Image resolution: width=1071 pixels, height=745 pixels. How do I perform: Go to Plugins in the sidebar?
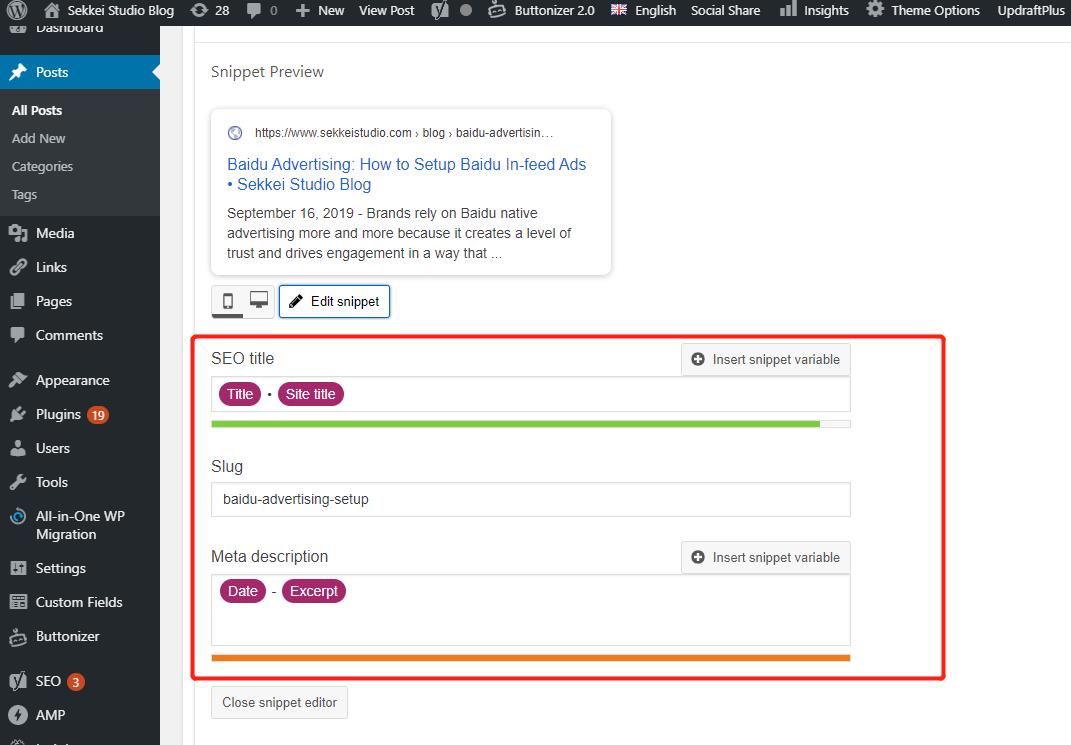[x=58, y=414]
